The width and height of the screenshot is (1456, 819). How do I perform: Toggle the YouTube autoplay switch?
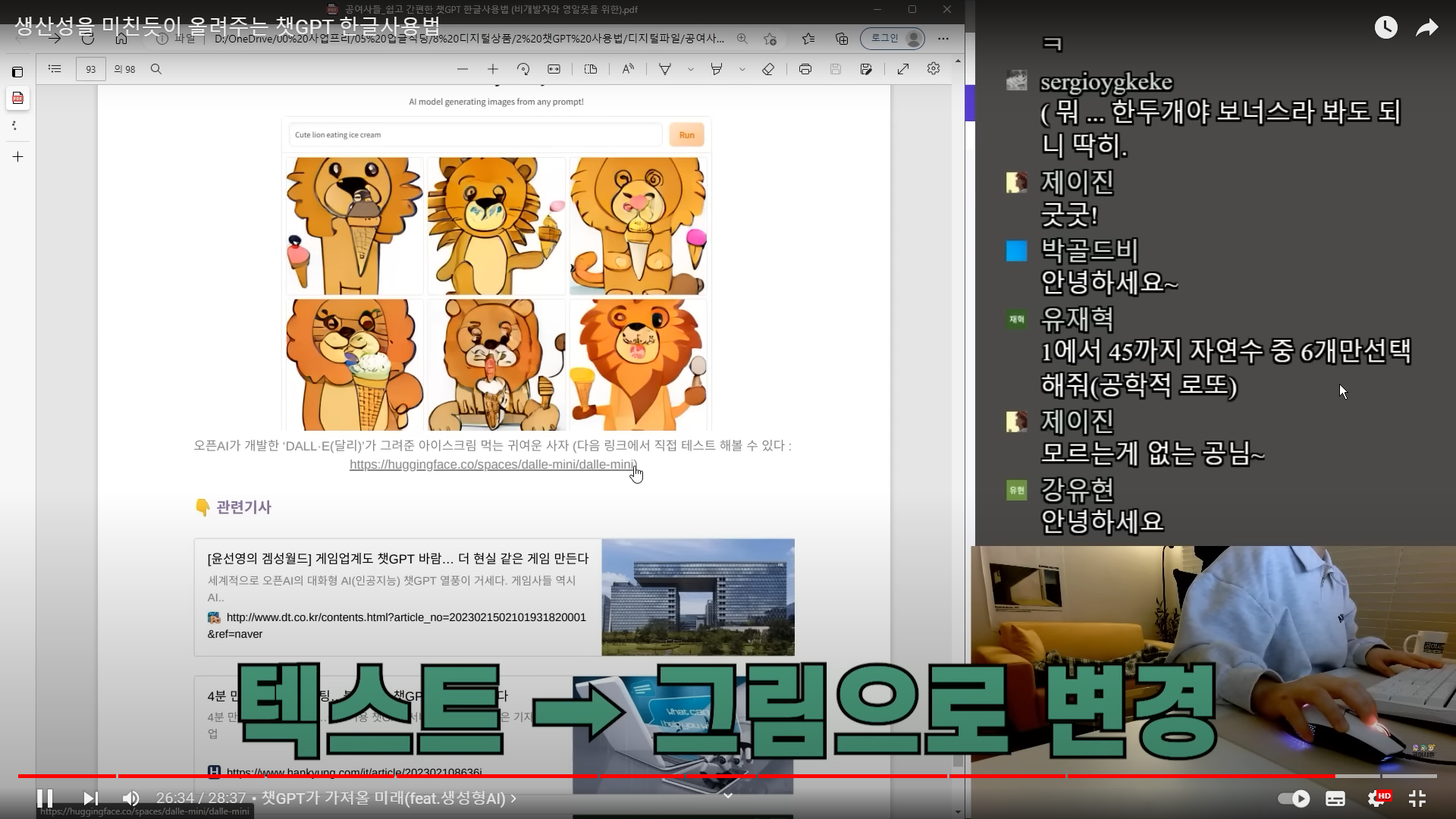(1294, 799)
